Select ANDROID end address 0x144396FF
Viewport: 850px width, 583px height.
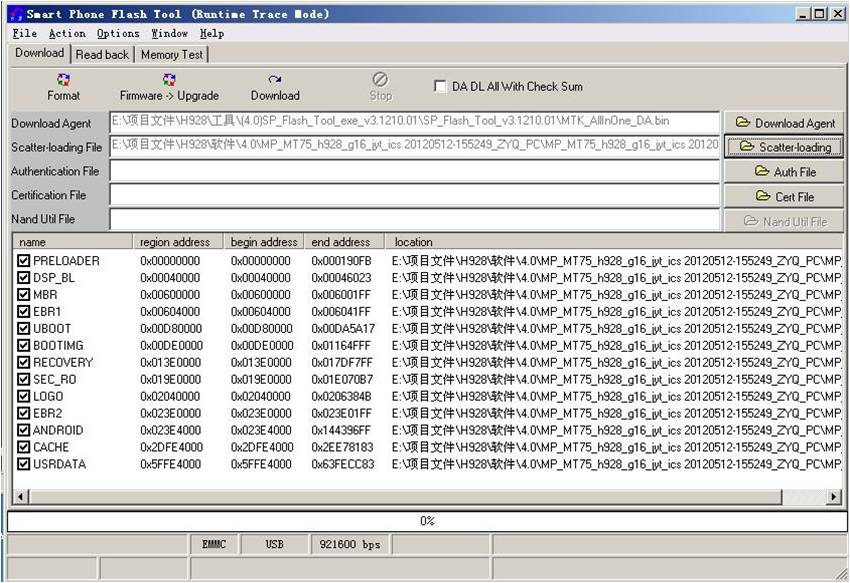pos(342,430)
